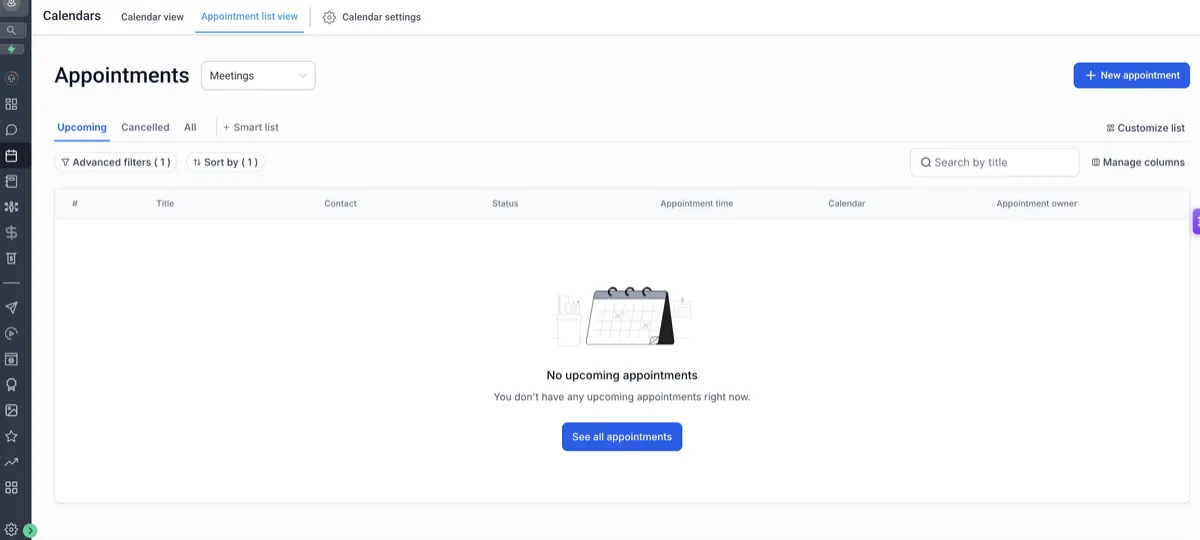This screenshot has height=540, width=1200.
Task: Open the Media Storage image icon
Action: click(x=12, y=410)
